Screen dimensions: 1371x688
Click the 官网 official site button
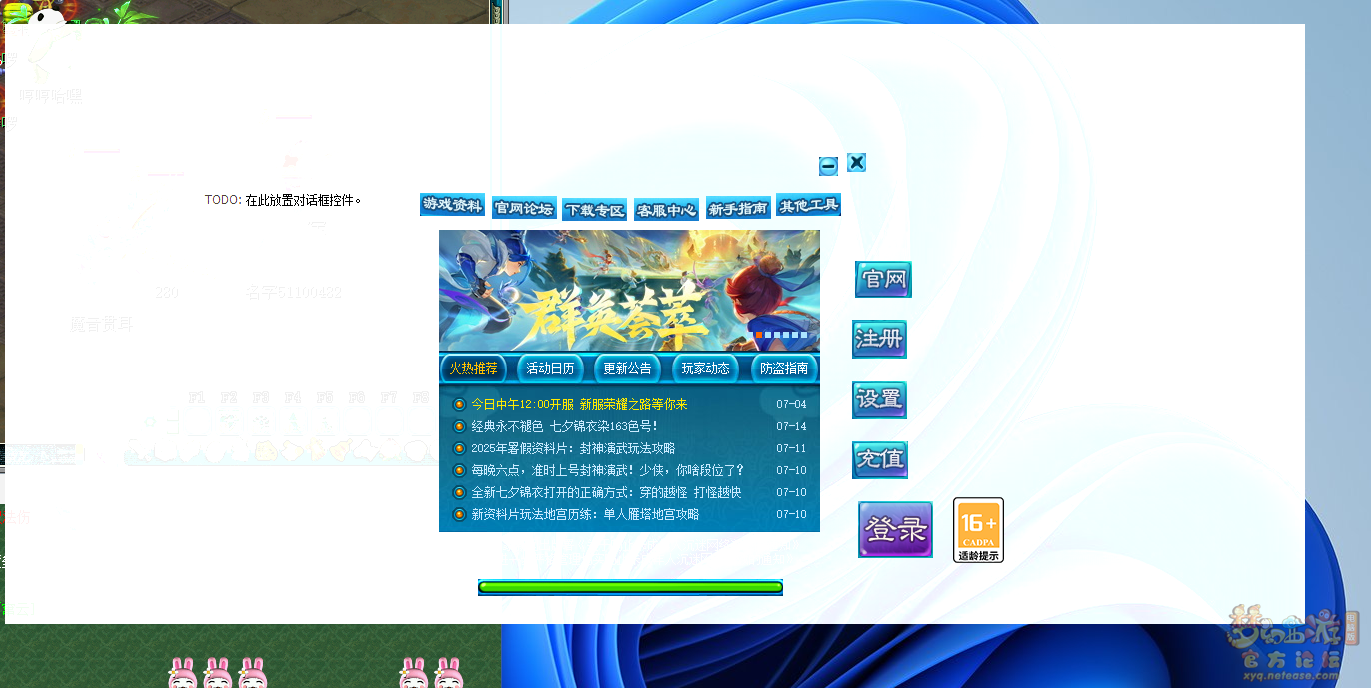pyautogui.click(x=883, y=279)
